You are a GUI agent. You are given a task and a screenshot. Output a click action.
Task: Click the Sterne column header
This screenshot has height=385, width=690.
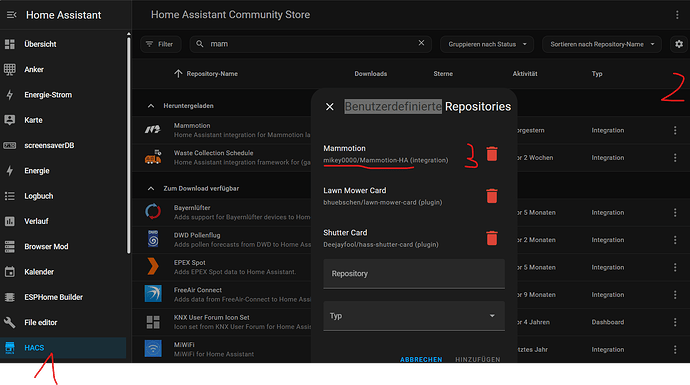click(443, 73)
